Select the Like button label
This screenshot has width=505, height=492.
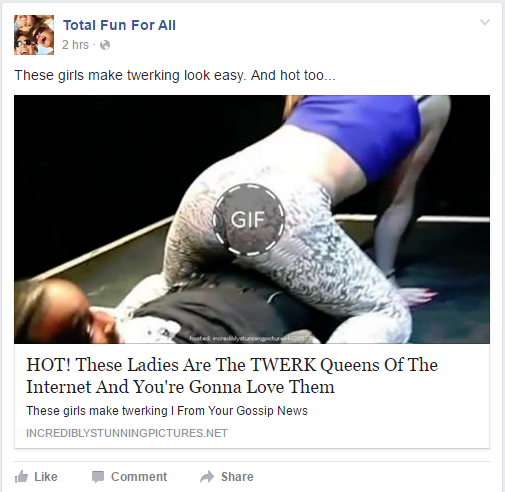(x=46, y=477)
